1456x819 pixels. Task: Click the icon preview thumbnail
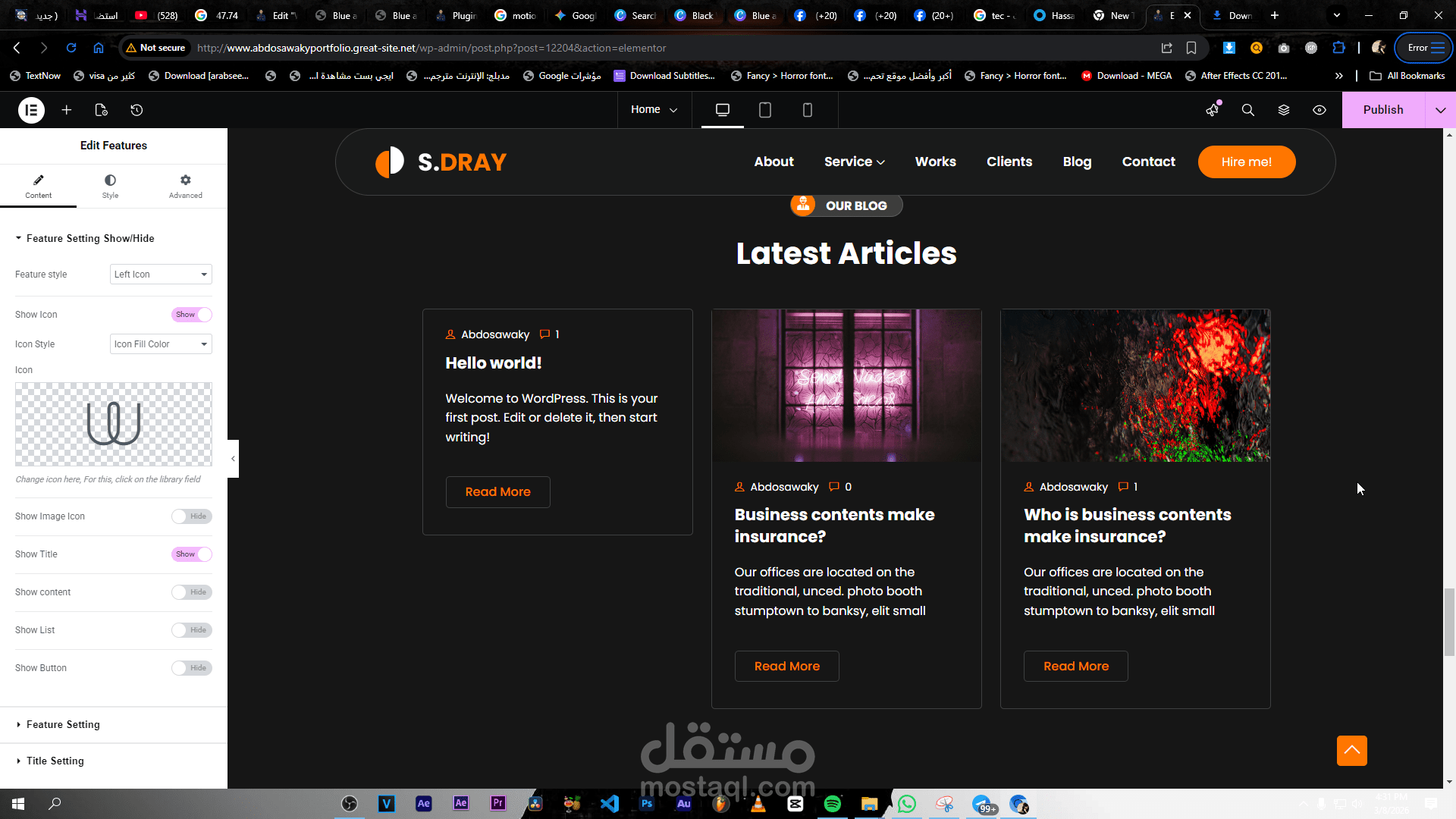click(114, 424)
